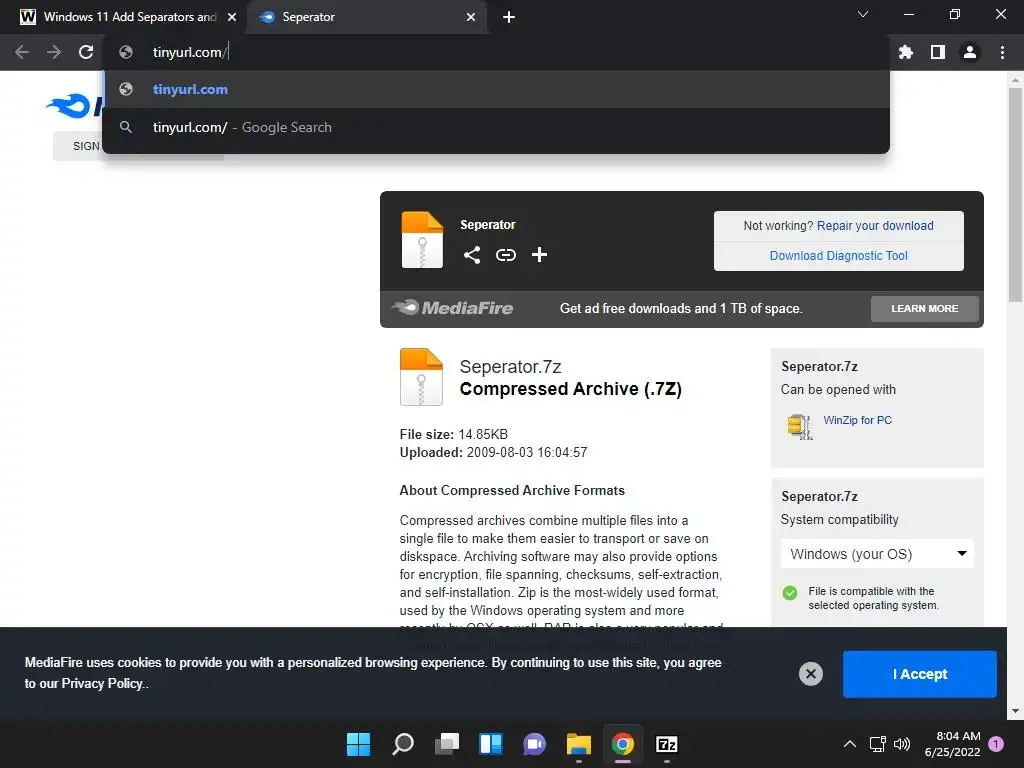Click the Download Diagnostic Tool link

point(839,256)
